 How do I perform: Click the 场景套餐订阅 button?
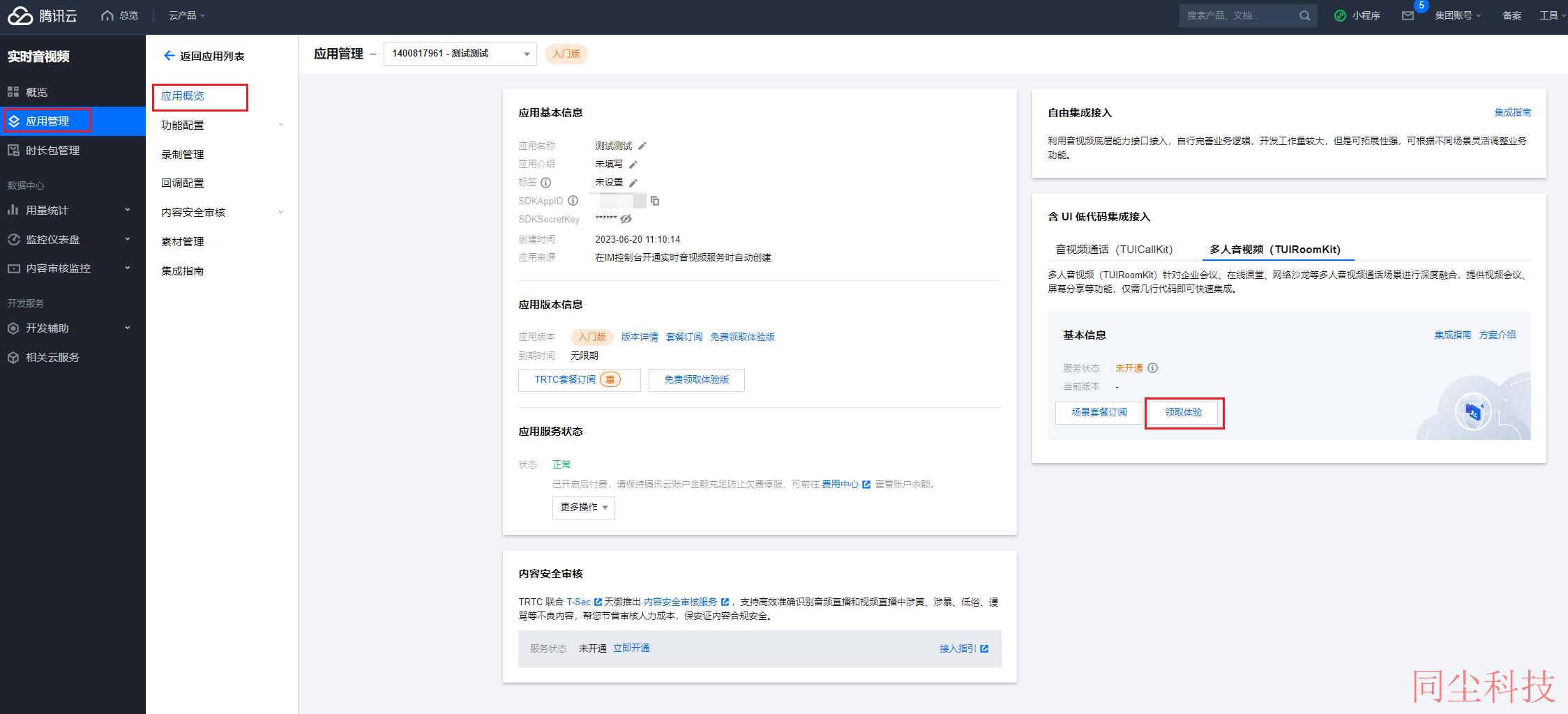click(1099, 413)
